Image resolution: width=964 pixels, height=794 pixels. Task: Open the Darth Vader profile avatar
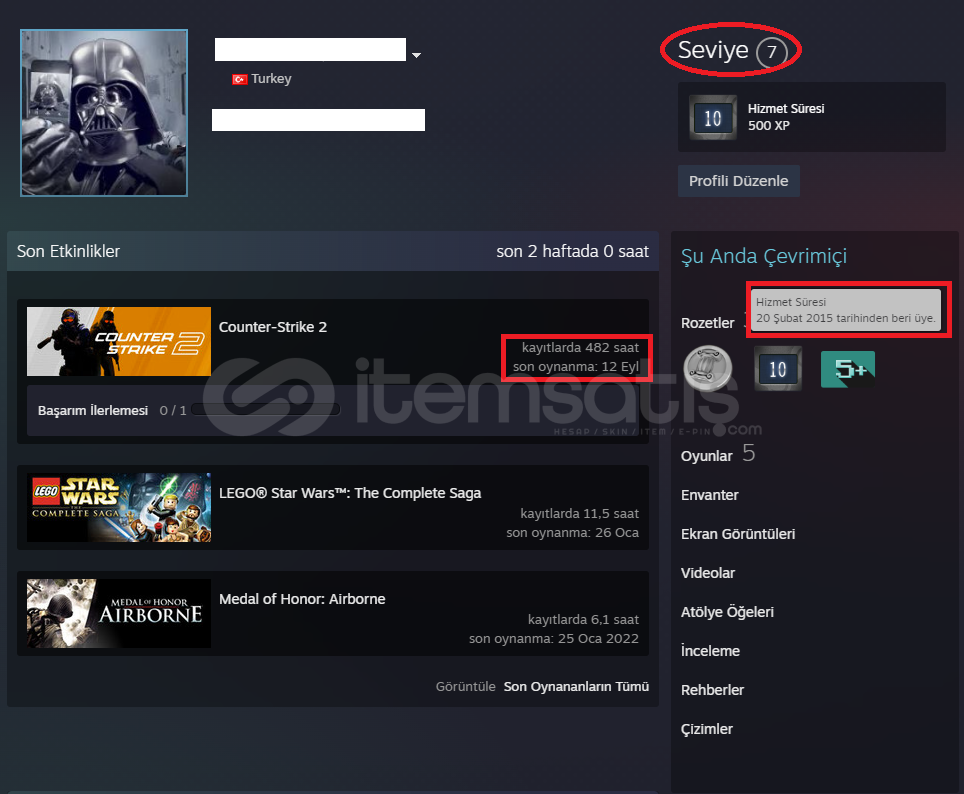coord(104,113)
